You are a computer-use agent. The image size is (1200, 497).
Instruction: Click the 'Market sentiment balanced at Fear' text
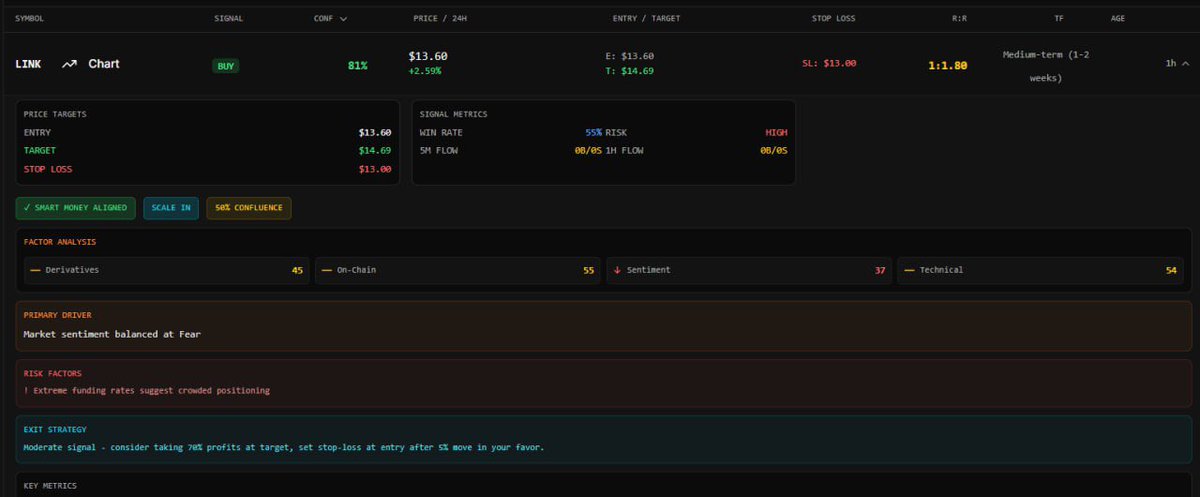point(112,334)
